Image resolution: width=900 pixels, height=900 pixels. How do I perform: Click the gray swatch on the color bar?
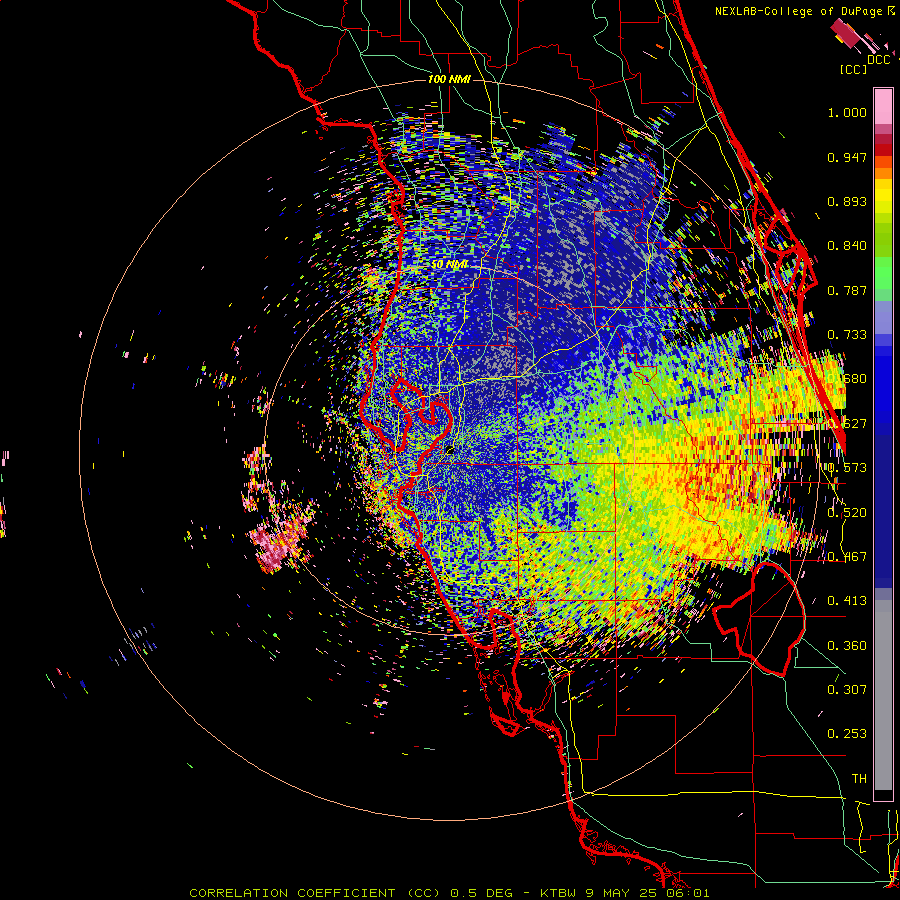click(x=883, y=695)
